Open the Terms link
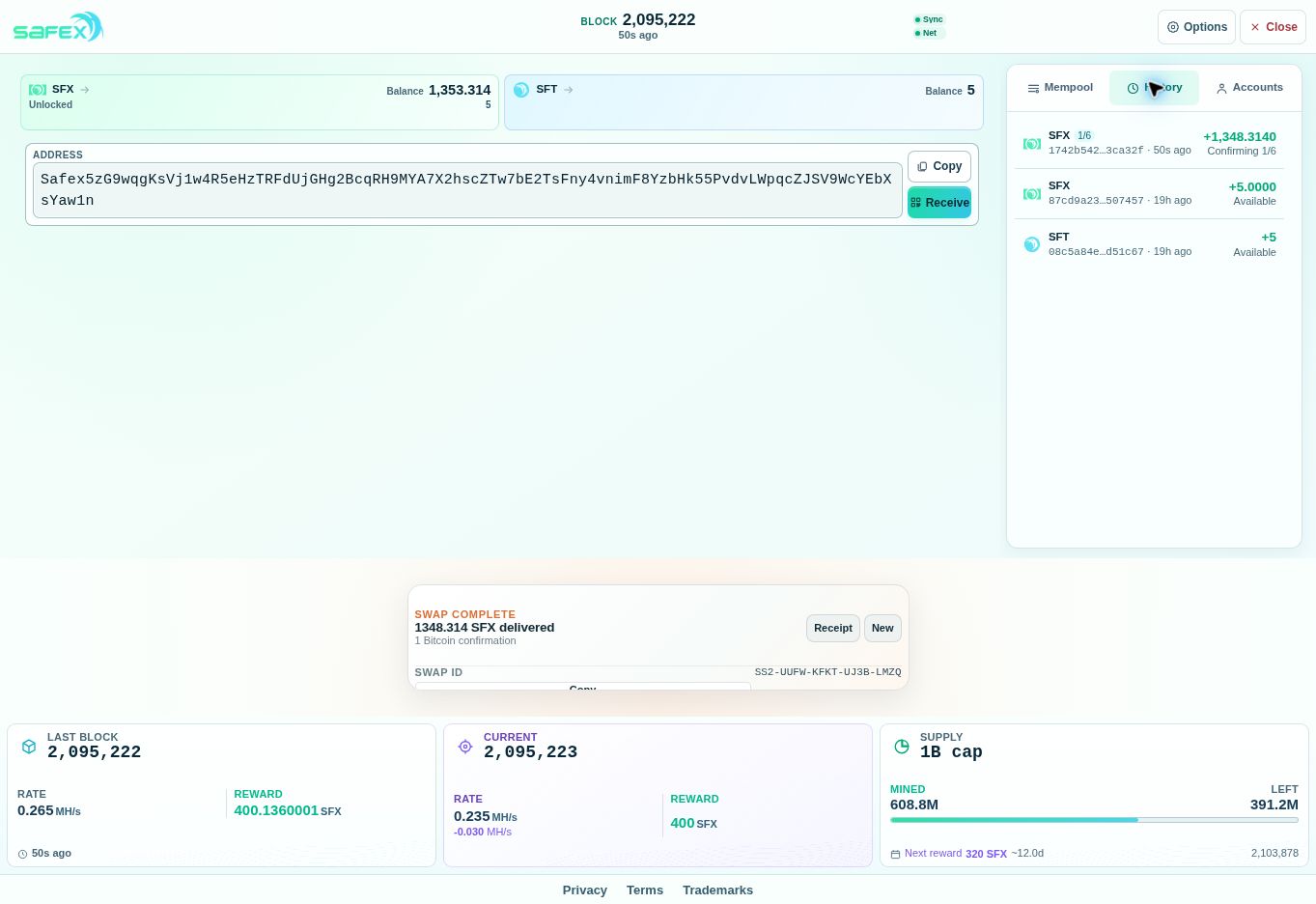Screen dimensions: 1316x904 click(645, 890)
